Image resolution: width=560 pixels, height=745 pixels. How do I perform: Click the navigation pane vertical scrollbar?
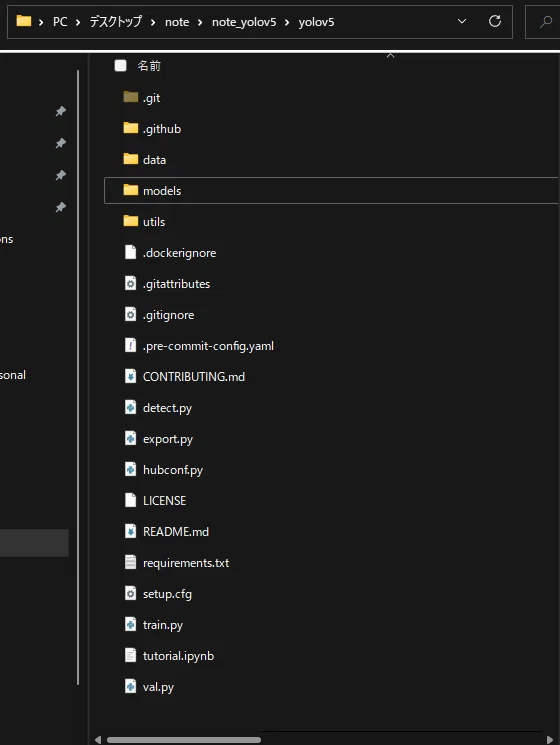click(x=78, y=378)
